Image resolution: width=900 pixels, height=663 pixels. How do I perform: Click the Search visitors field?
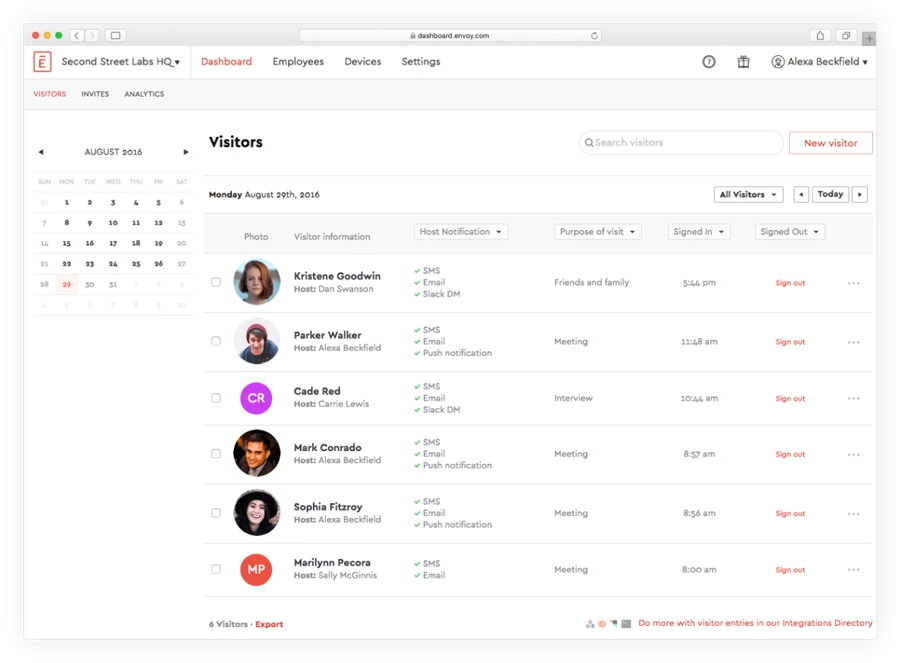[x=681, y=143]
